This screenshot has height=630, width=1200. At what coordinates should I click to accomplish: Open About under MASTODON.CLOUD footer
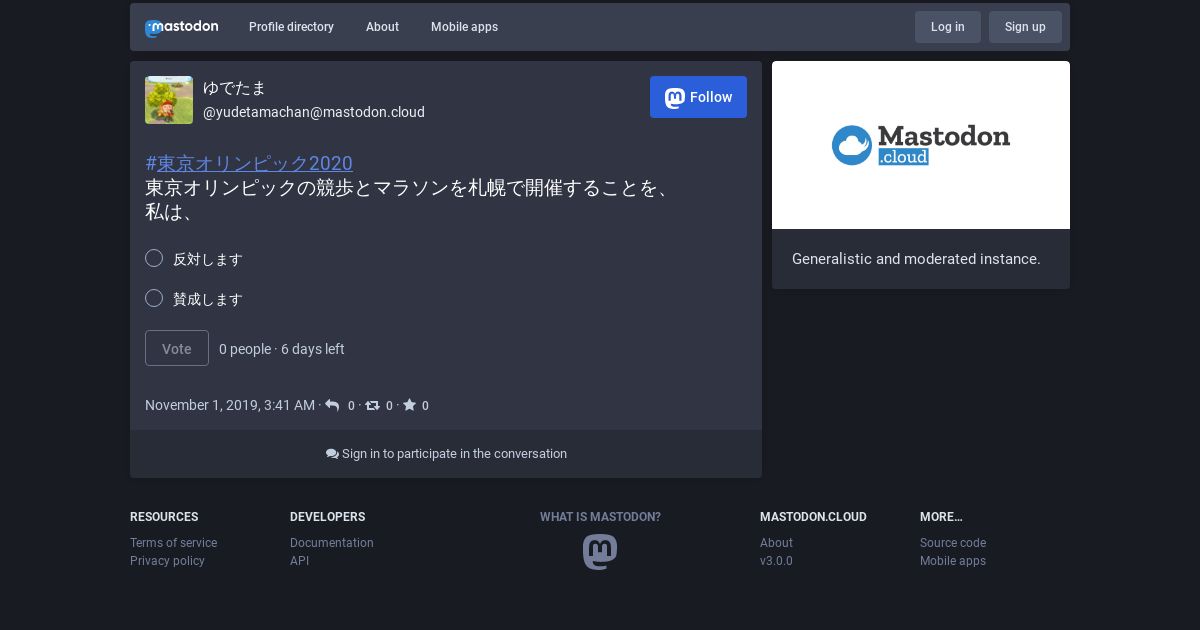point(776,543)
